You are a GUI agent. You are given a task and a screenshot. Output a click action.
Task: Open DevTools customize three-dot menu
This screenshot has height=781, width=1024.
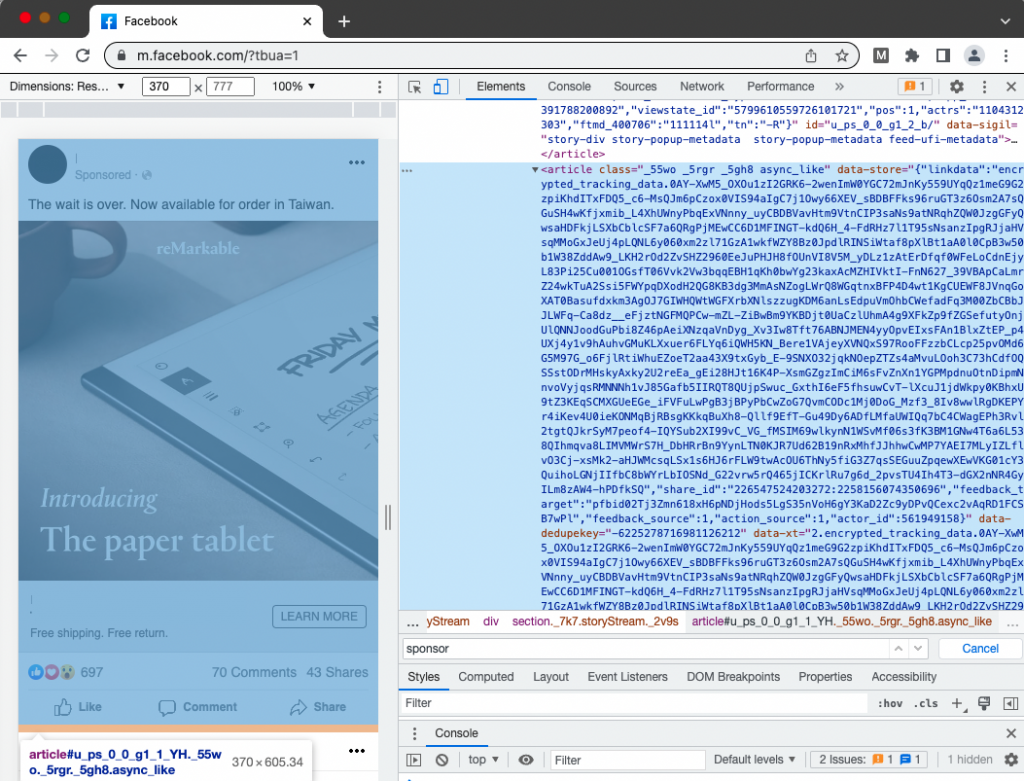[984, 87]
